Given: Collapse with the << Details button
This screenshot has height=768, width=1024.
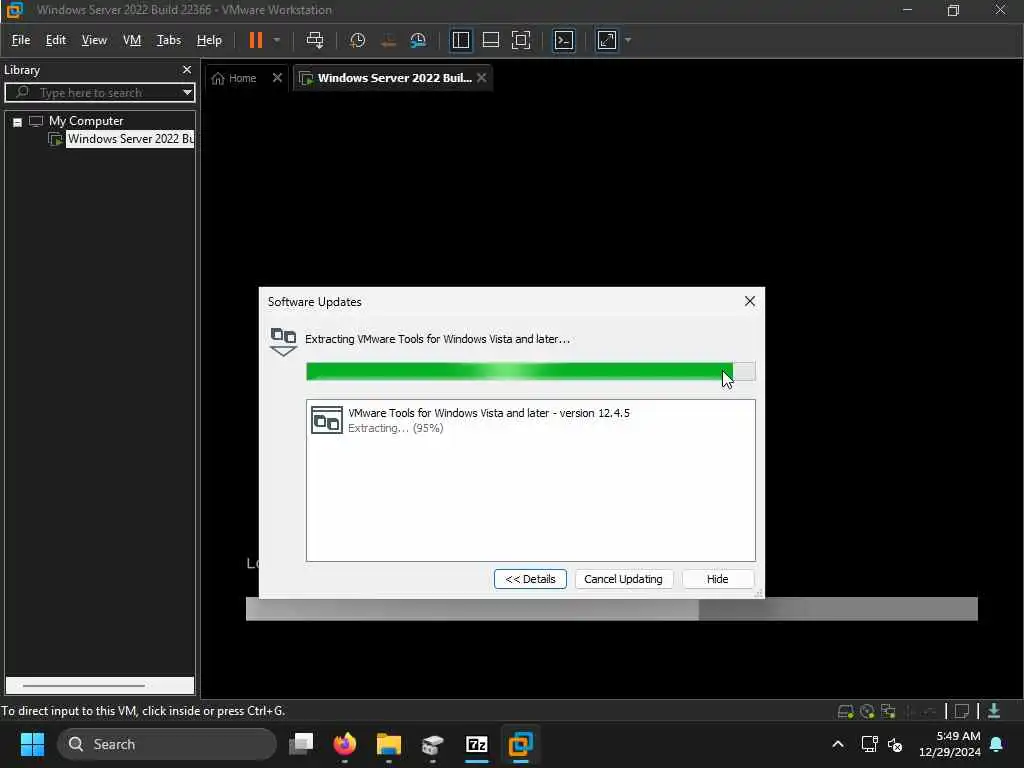Looking at the screenshot, I should (x=530, y=579).
